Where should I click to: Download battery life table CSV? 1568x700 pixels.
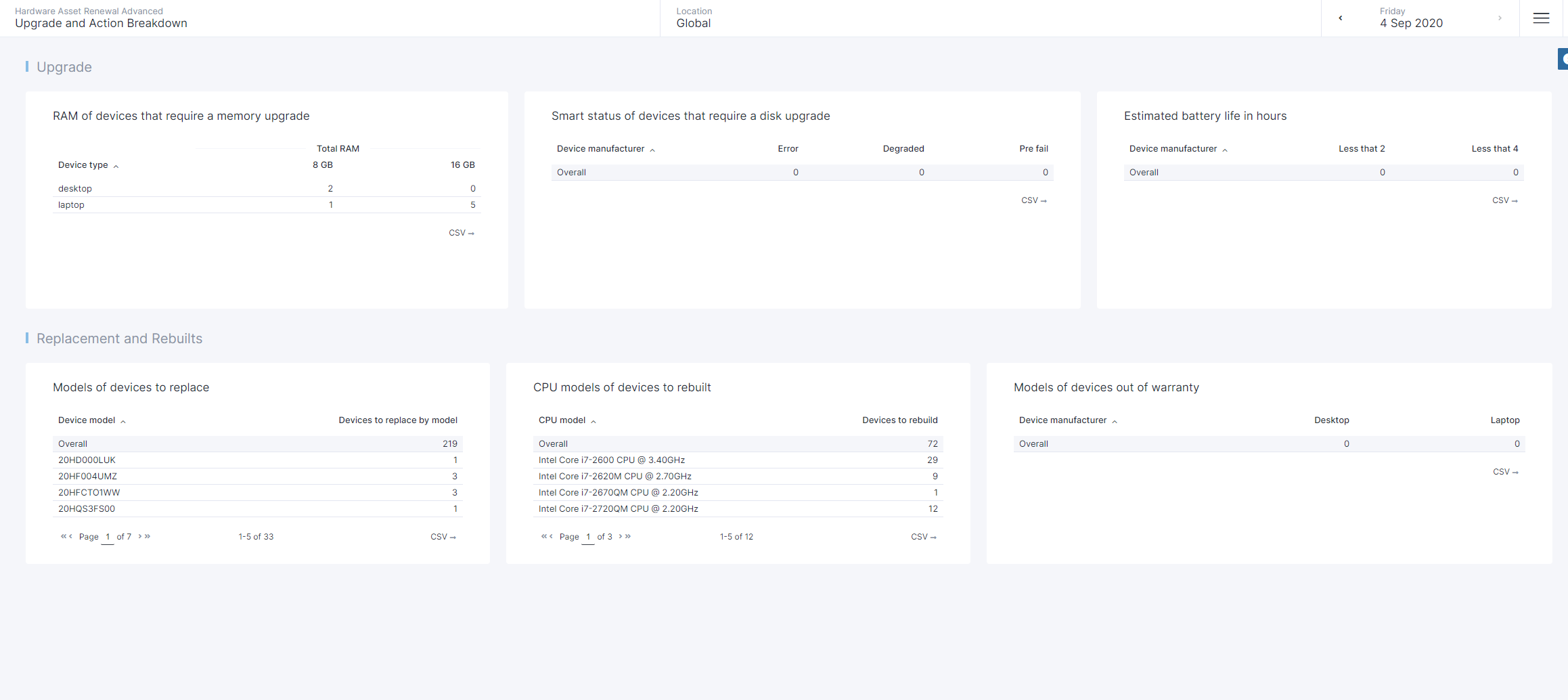[1504, 200]
